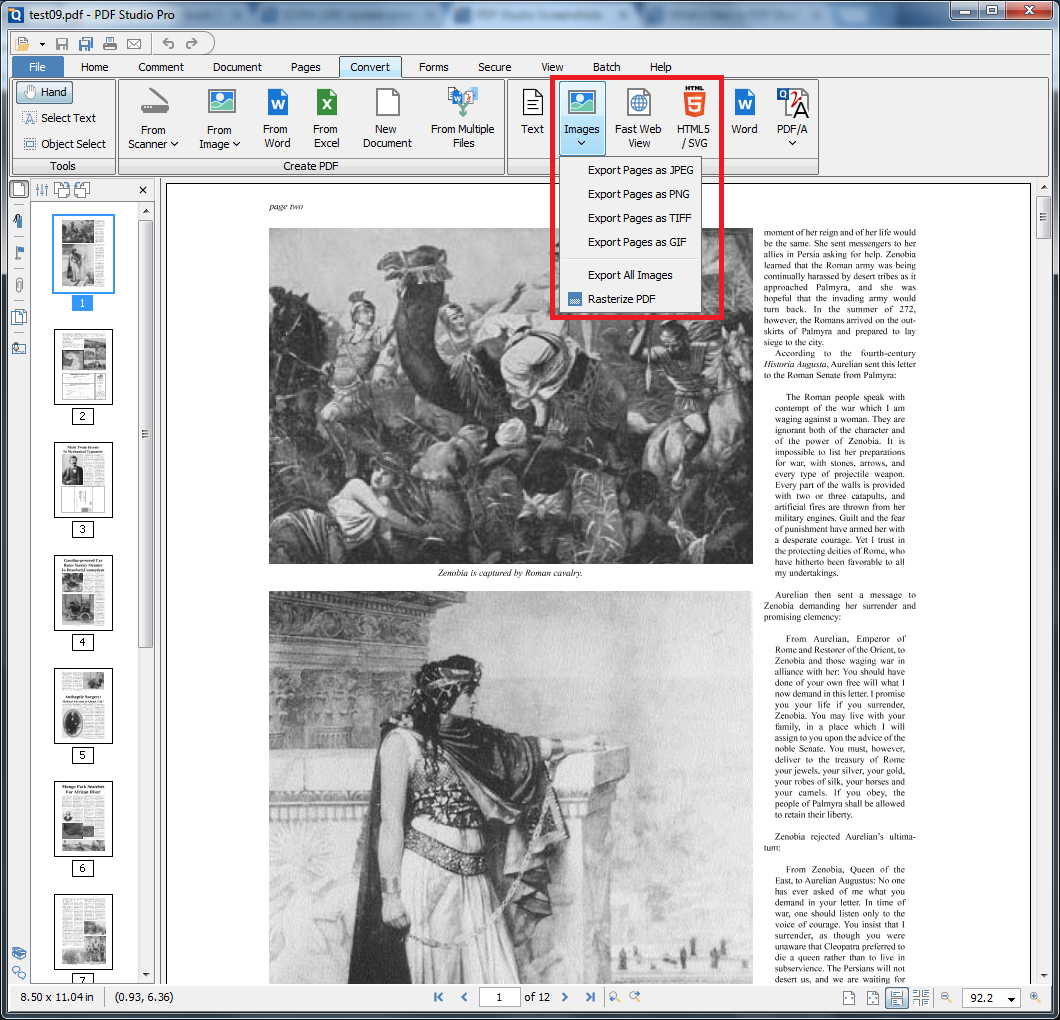1060x1020 pixels.
Task: Open the recent files dropdown arrow
Action: tap(42, 45)
